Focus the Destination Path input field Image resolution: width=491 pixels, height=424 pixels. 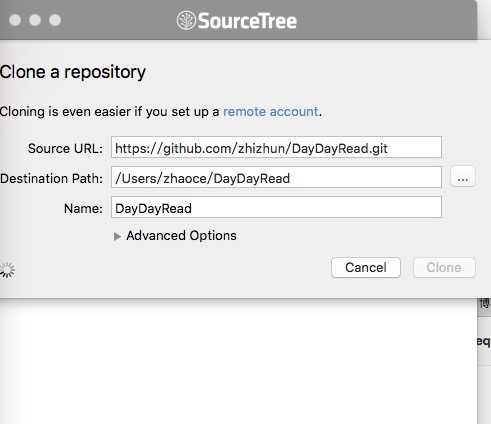pos(276,177)
